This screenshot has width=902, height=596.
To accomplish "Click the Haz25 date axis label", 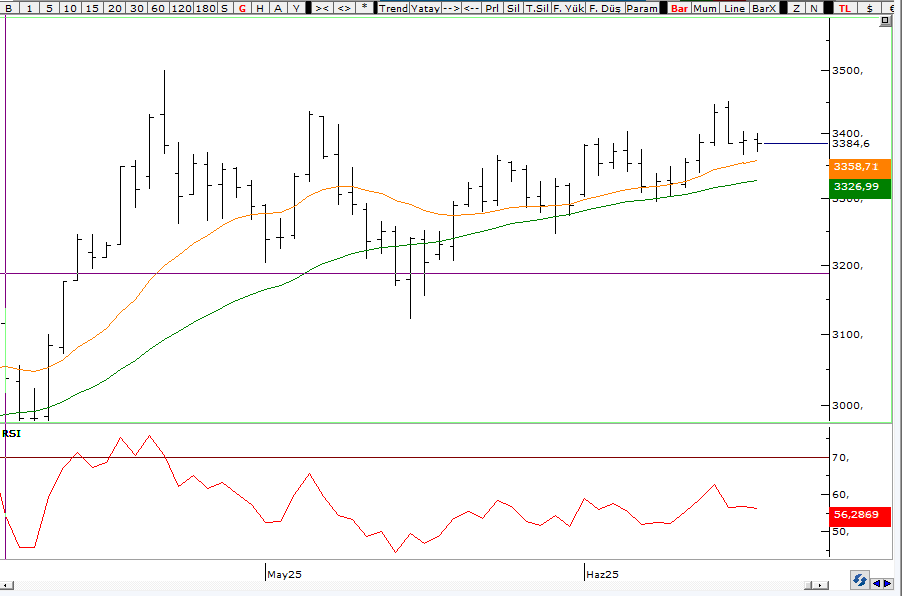I will click(602, 574).
